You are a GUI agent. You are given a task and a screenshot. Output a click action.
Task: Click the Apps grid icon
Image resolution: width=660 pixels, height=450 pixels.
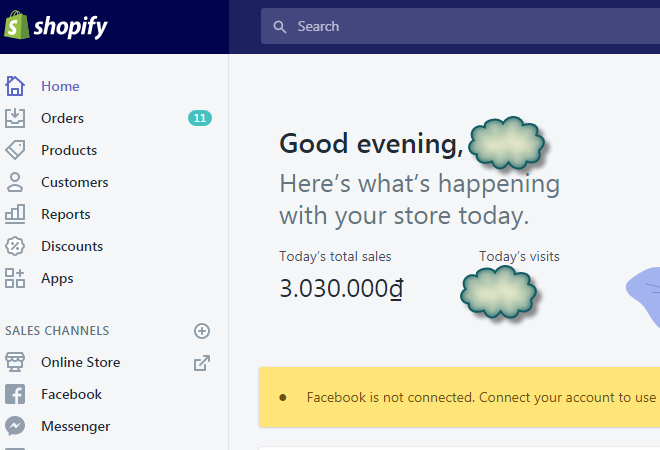(15, 278)
